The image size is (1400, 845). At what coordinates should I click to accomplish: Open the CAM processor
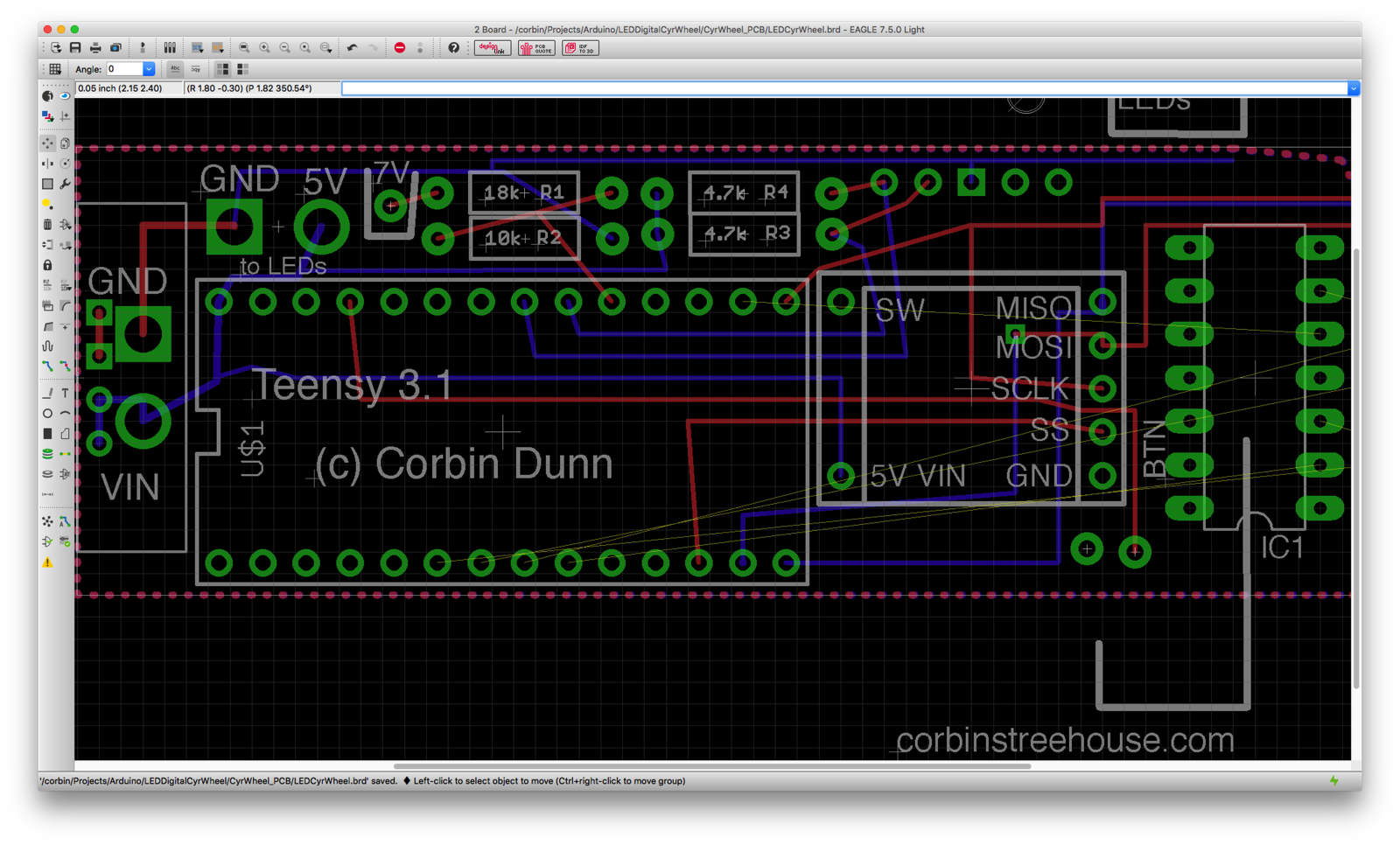[x=115, y=48]
